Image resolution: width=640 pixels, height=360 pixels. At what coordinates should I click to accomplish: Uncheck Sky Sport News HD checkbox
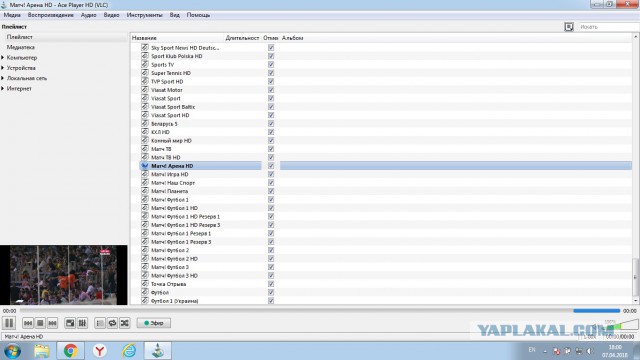coord(271,48)
